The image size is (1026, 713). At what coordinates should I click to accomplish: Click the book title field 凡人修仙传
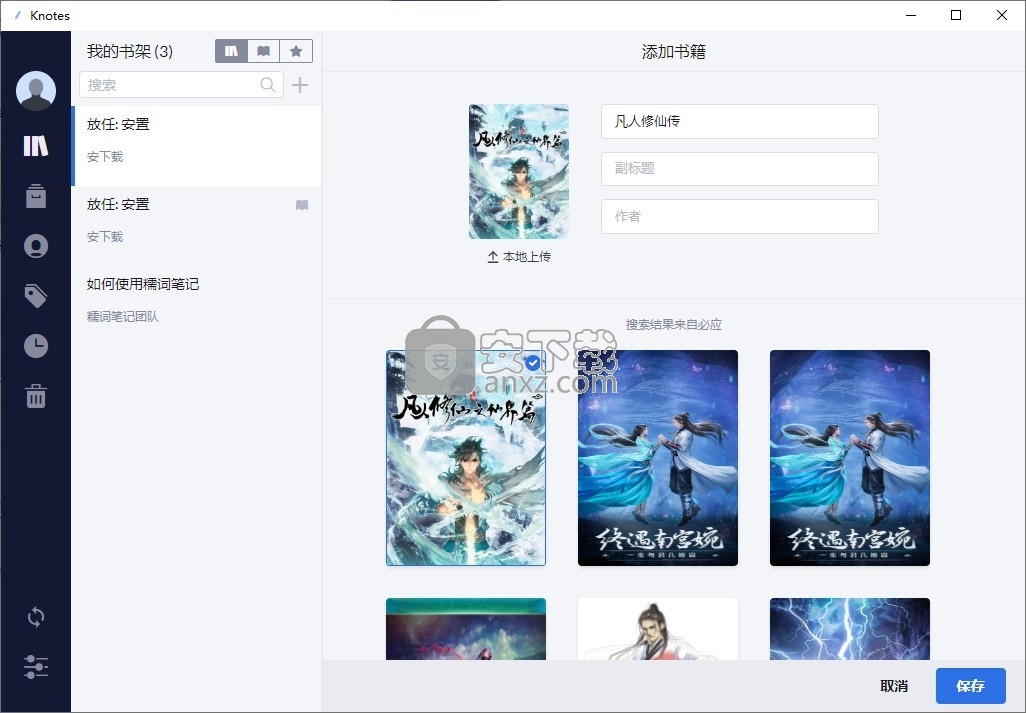[739, 121]
